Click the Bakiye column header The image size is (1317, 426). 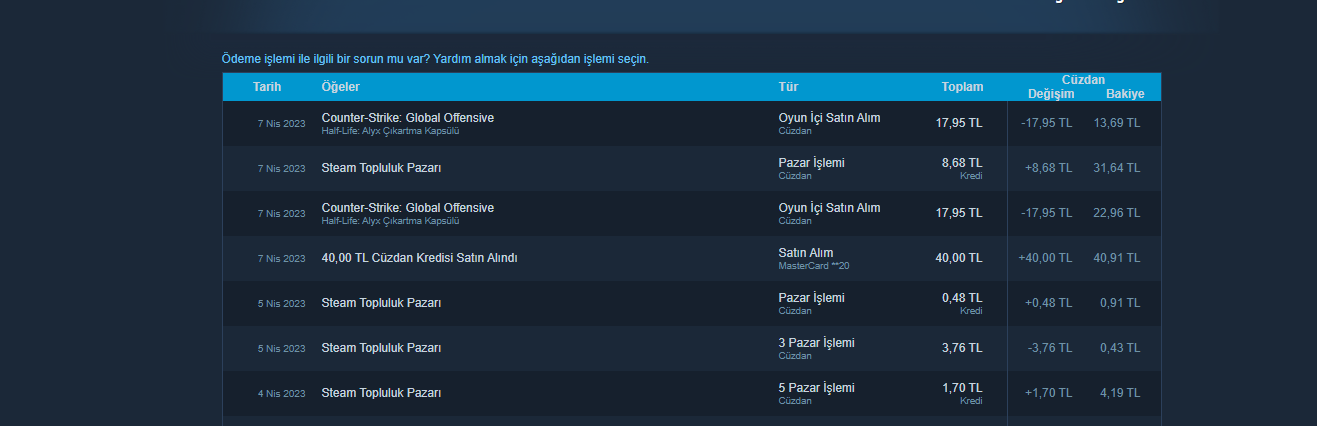(x=1125, y=94)
